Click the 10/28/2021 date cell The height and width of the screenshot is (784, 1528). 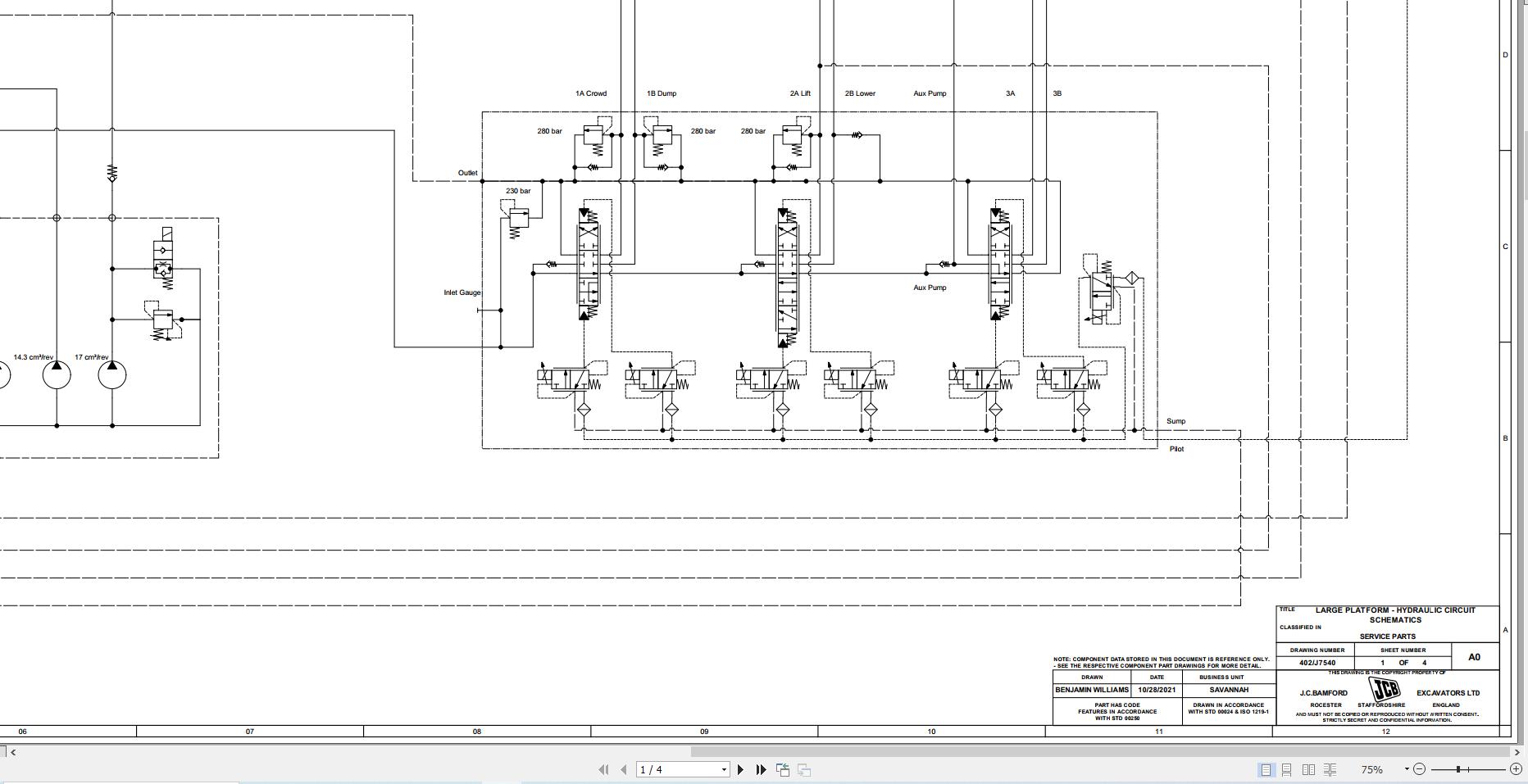1157,690
